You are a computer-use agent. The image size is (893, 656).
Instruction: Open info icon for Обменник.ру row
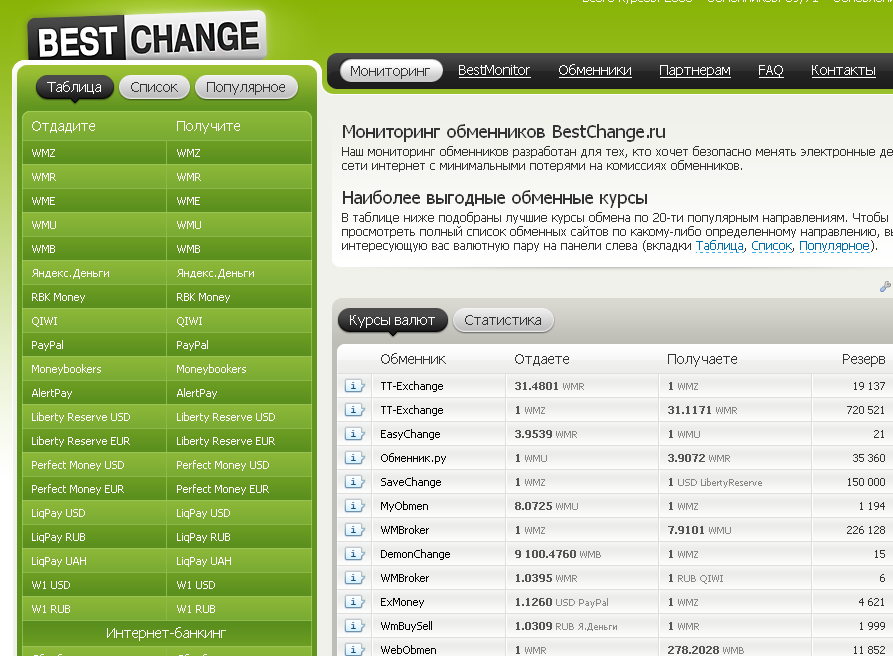pos(354,458)
